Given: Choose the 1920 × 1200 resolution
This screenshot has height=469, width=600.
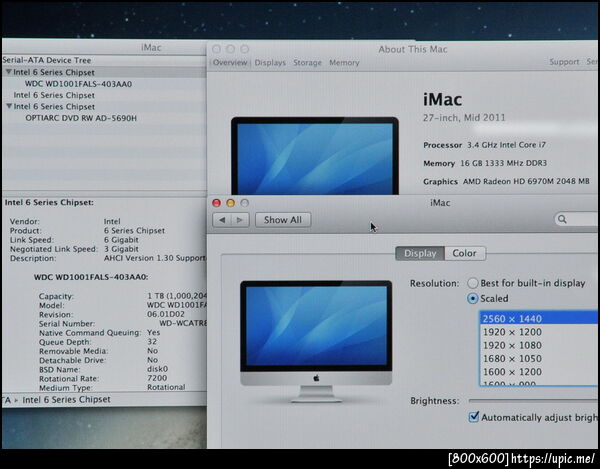Looking at the screenshot, I should tap(538, 332).
